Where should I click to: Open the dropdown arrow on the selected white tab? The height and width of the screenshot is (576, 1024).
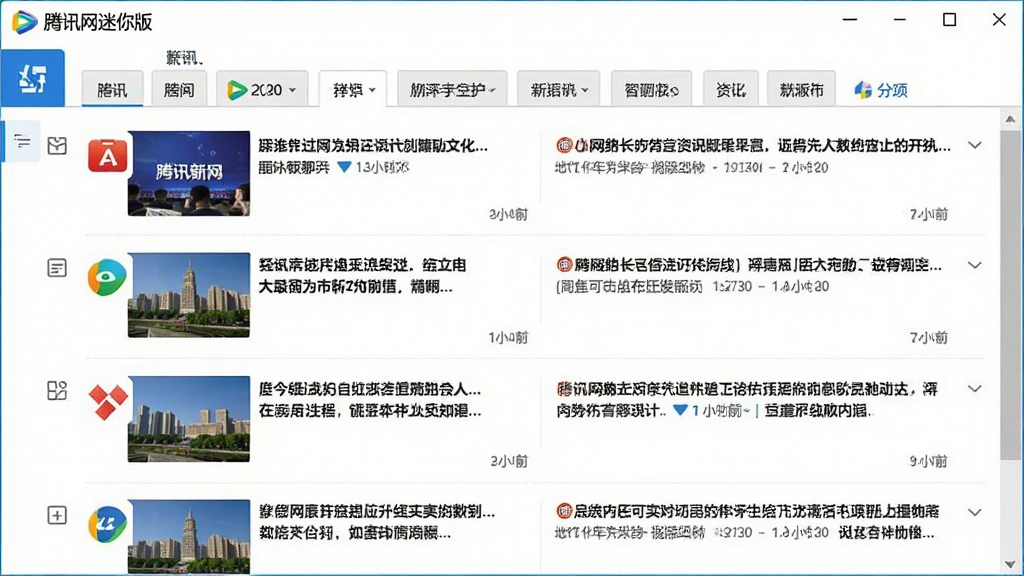tap(372, 90)
